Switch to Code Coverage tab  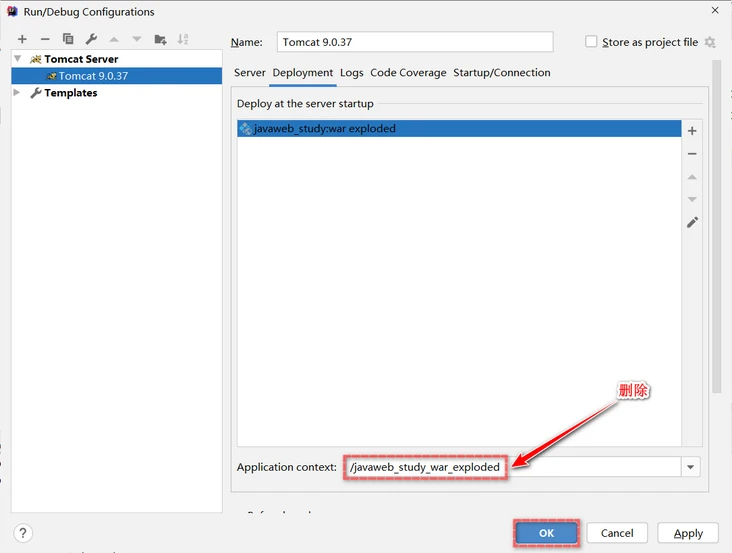tap(408, 73)
